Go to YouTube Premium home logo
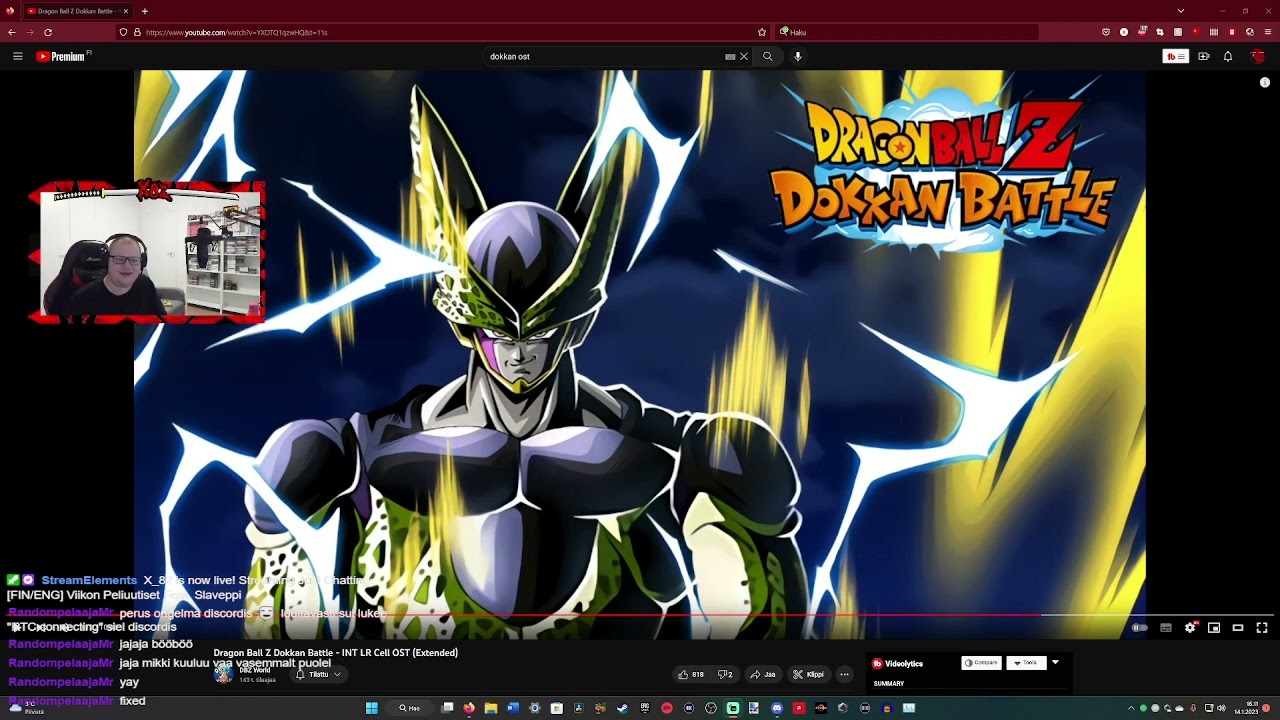 62,56
